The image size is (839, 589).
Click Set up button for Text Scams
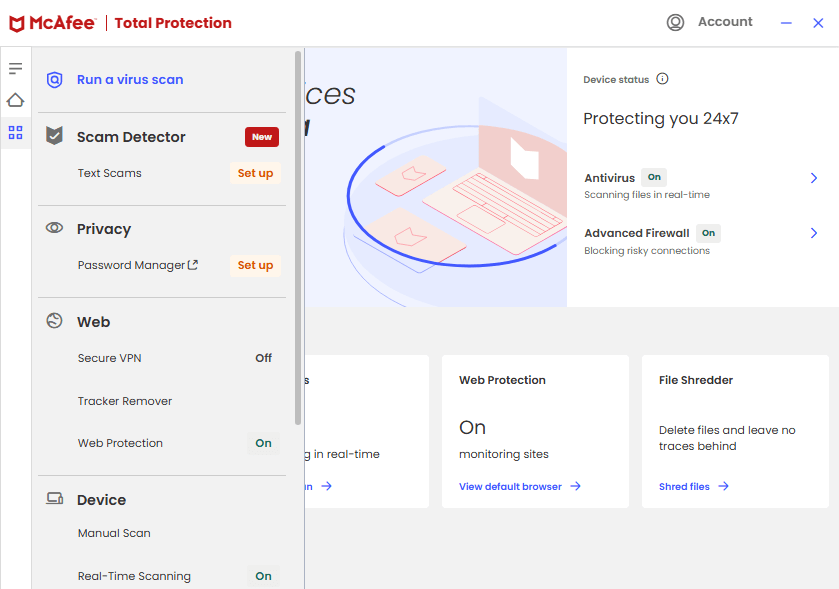coord(255,173)
